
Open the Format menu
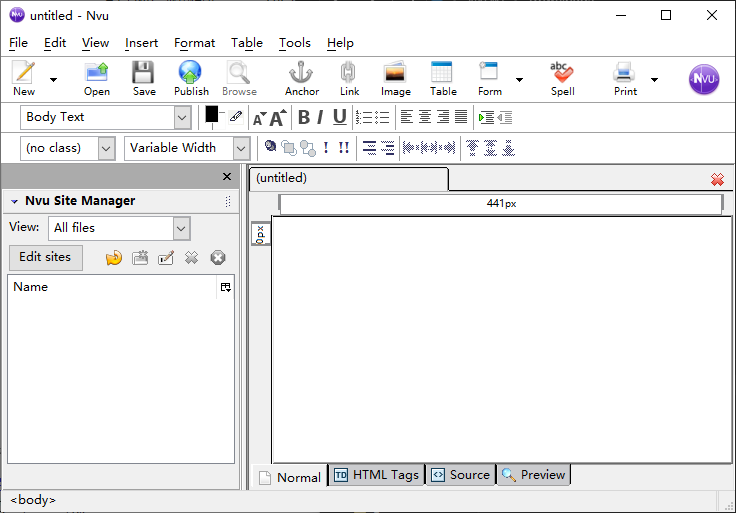[x=194, y=43]
